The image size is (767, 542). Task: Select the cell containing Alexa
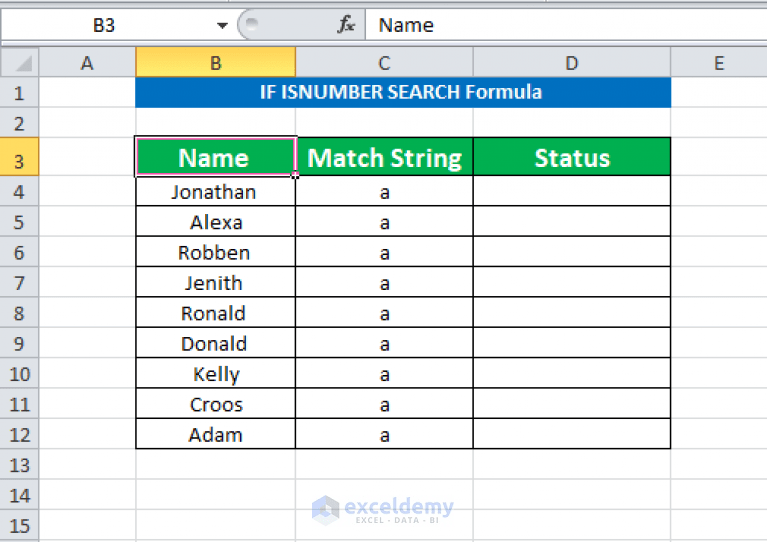(x=216, y=222)
